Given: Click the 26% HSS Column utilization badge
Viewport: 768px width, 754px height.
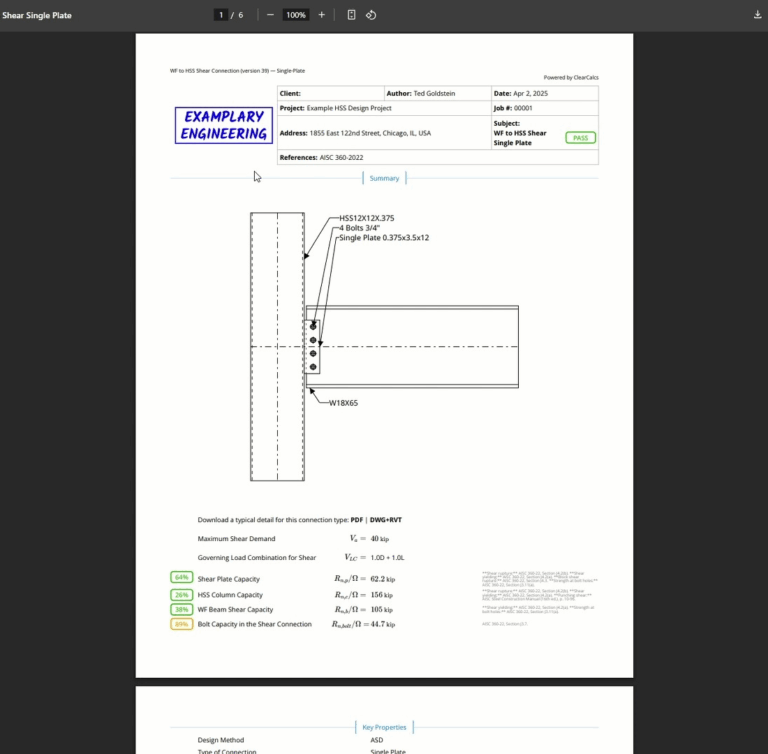Looking at the screenshot, I should click(182, 595).
